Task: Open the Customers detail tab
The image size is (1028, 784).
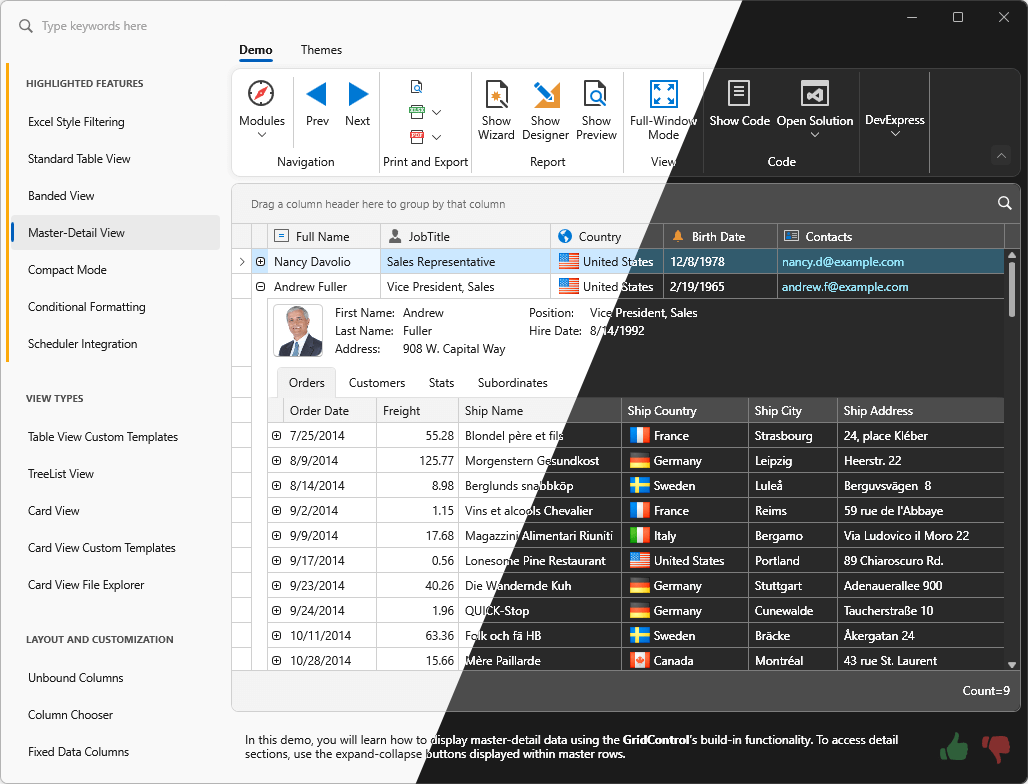Action: 377,382
